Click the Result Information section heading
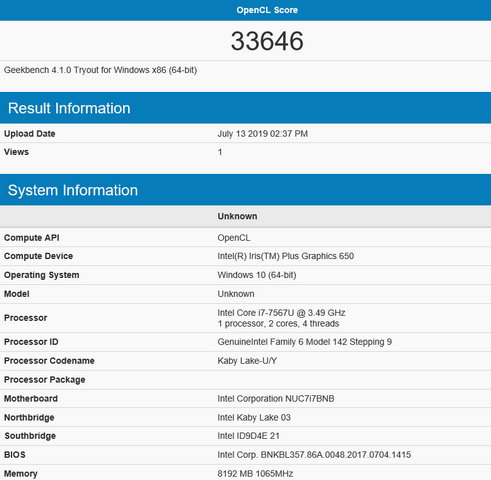The width and height of the screenshot is (491, 480). [69, 108]
